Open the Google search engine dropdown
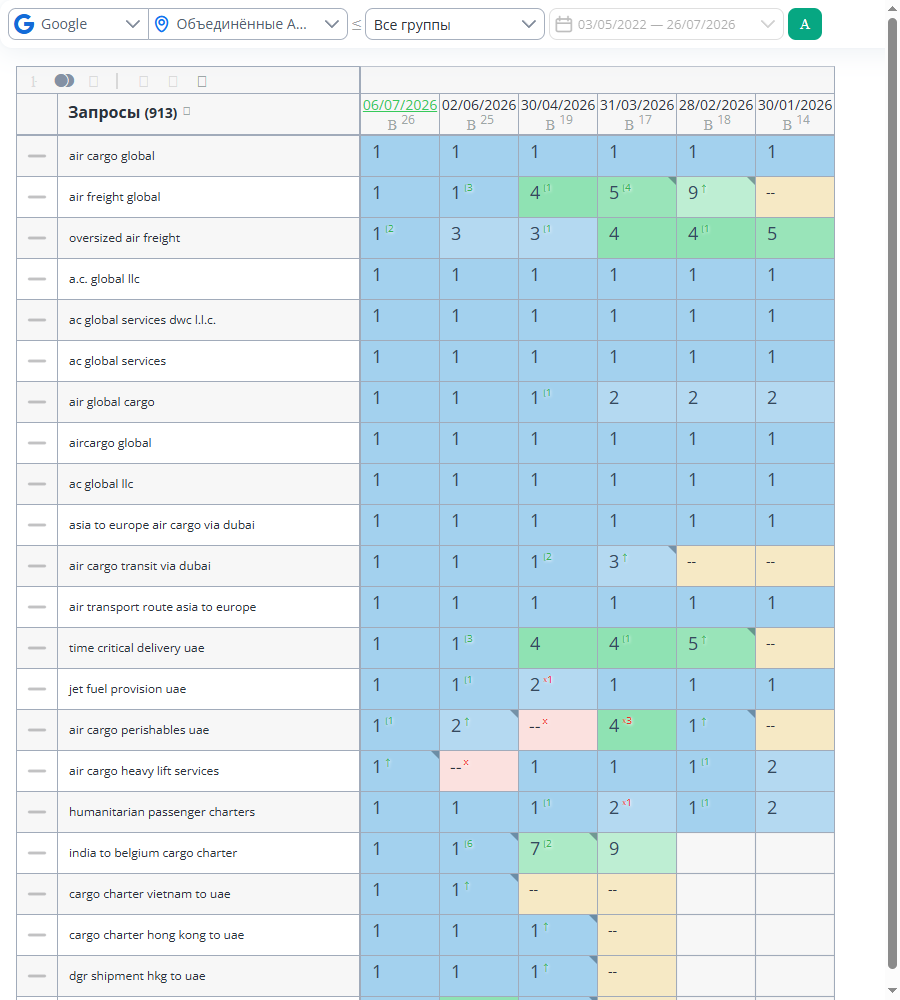This screenshot has width=900, height=1000. (x=78, y=24)
